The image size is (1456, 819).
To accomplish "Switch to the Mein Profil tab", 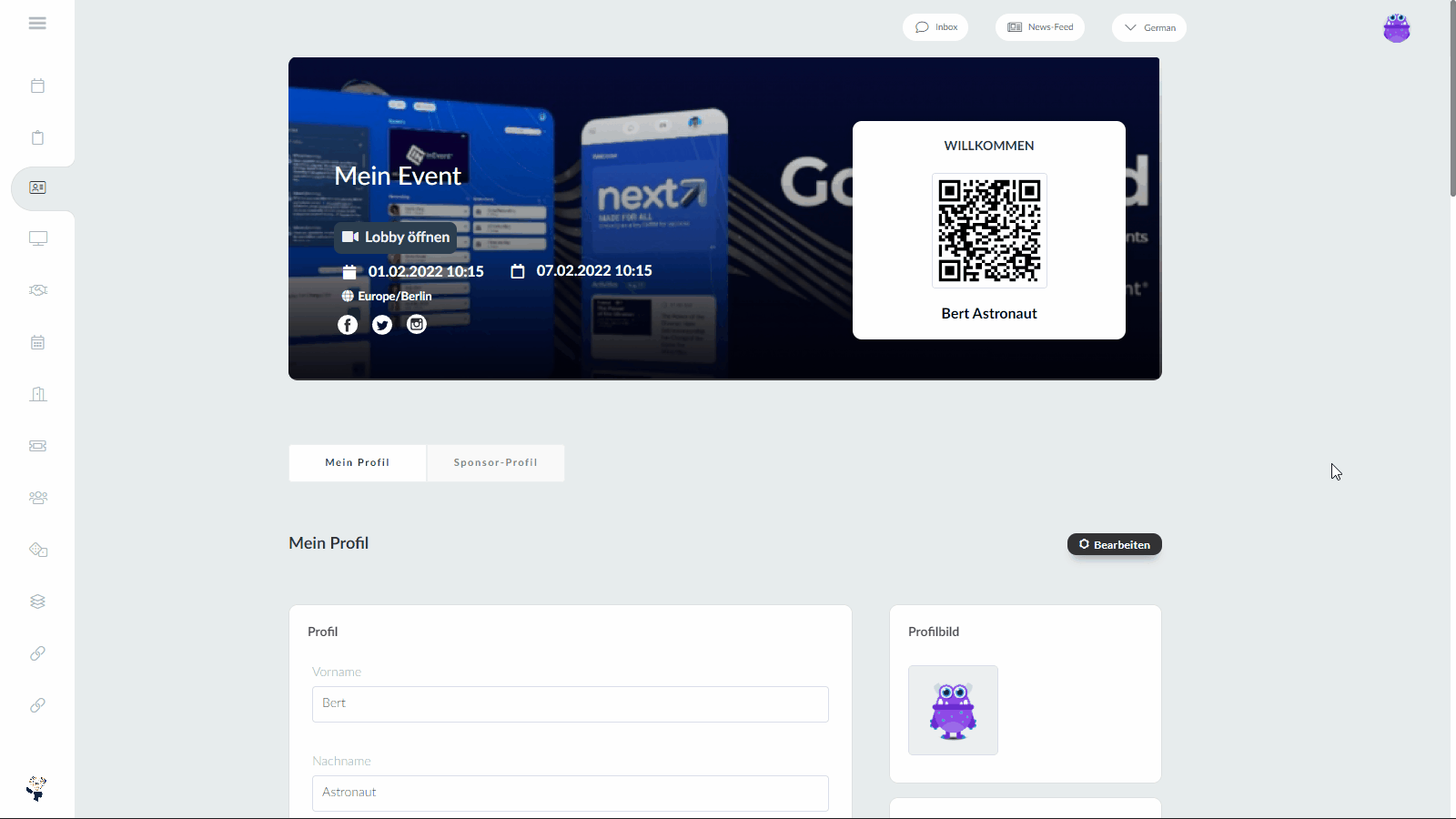I will (358, 463).
